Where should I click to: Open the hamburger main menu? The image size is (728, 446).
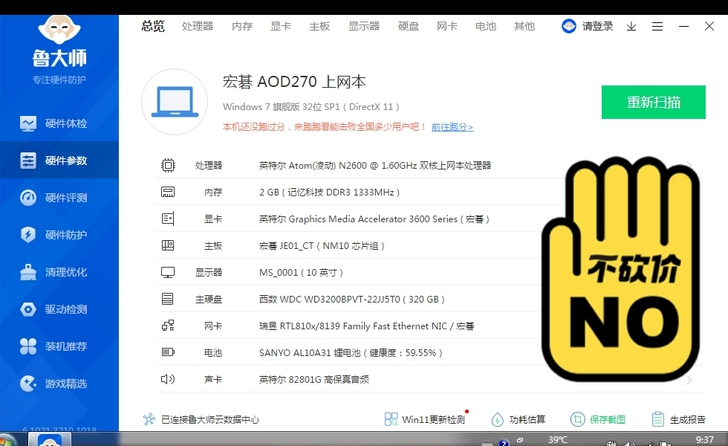(657, 26)
